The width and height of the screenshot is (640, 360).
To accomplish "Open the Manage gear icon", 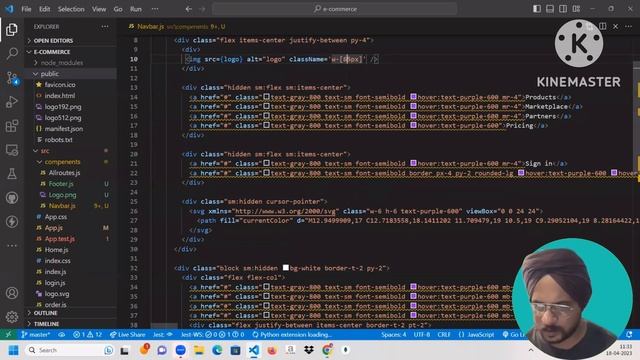I will pos(12,316).
